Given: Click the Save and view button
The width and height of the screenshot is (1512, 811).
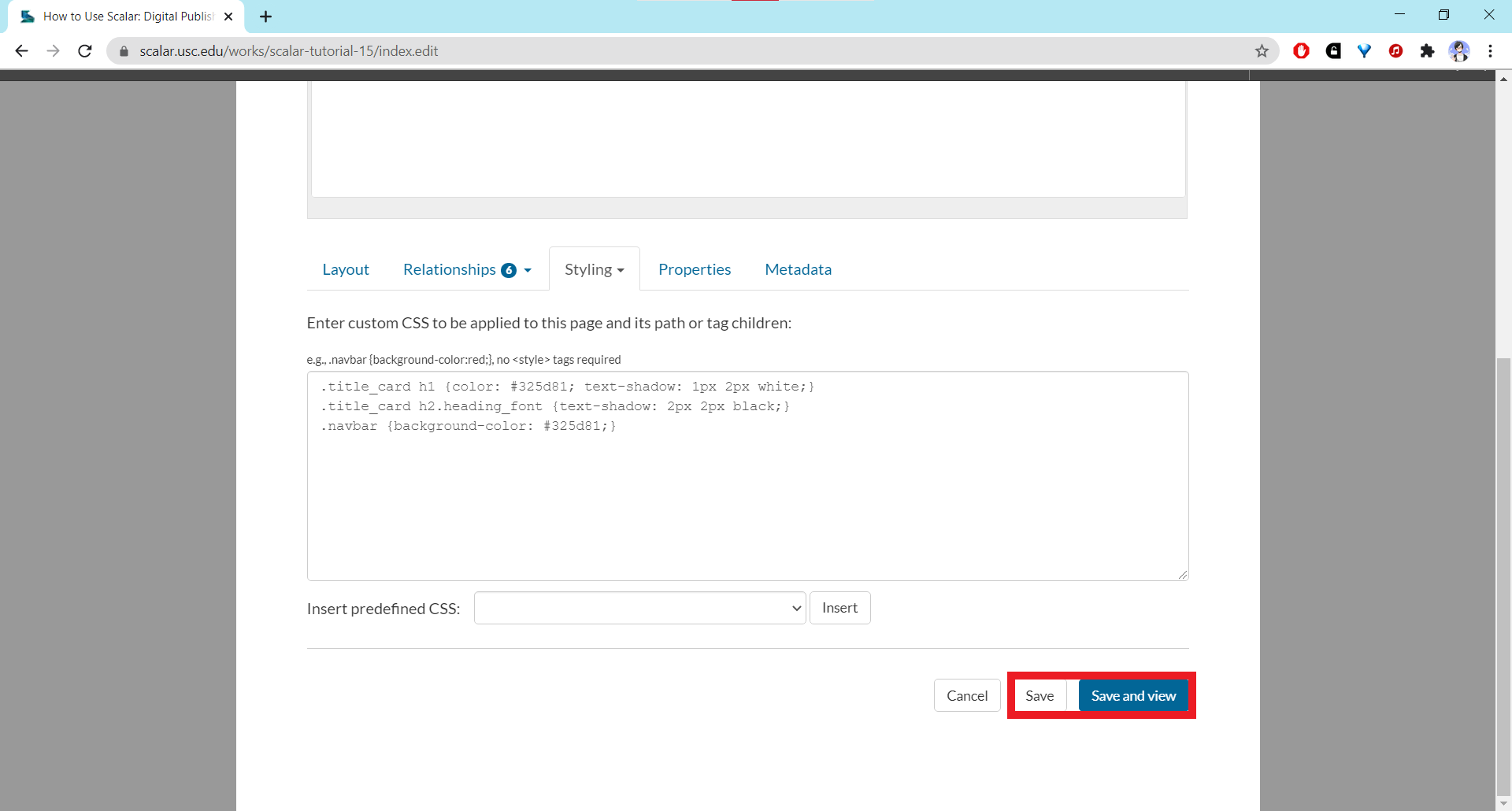Looking at the screenshot, I should click(x=1132, y=696).
